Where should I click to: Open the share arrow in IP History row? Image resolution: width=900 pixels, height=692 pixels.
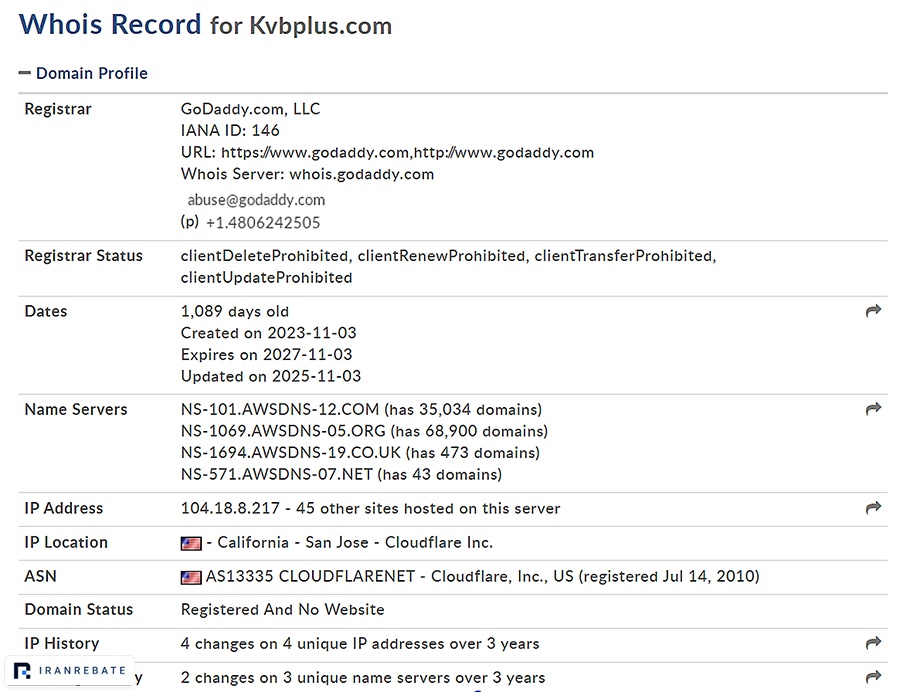coord(873,643)
